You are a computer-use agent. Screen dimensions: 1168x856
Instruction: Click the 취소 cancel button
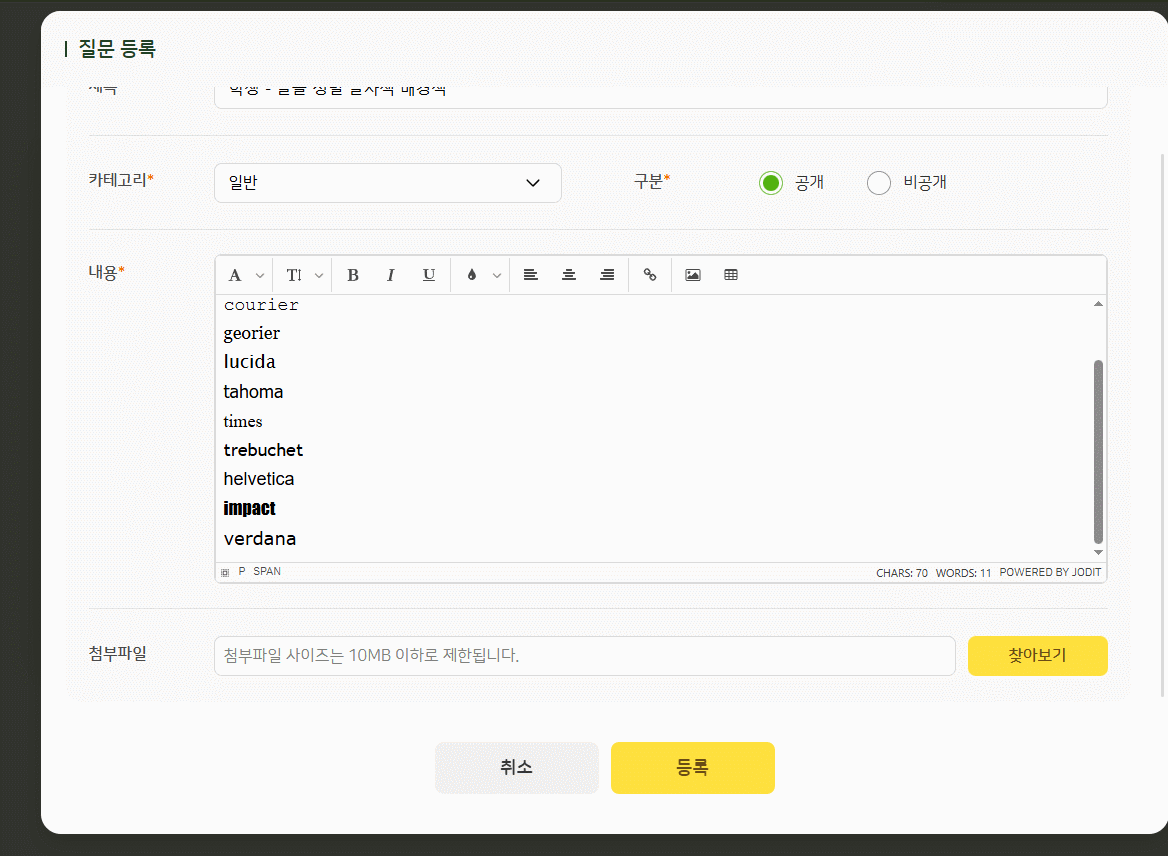tap(516, 768)
